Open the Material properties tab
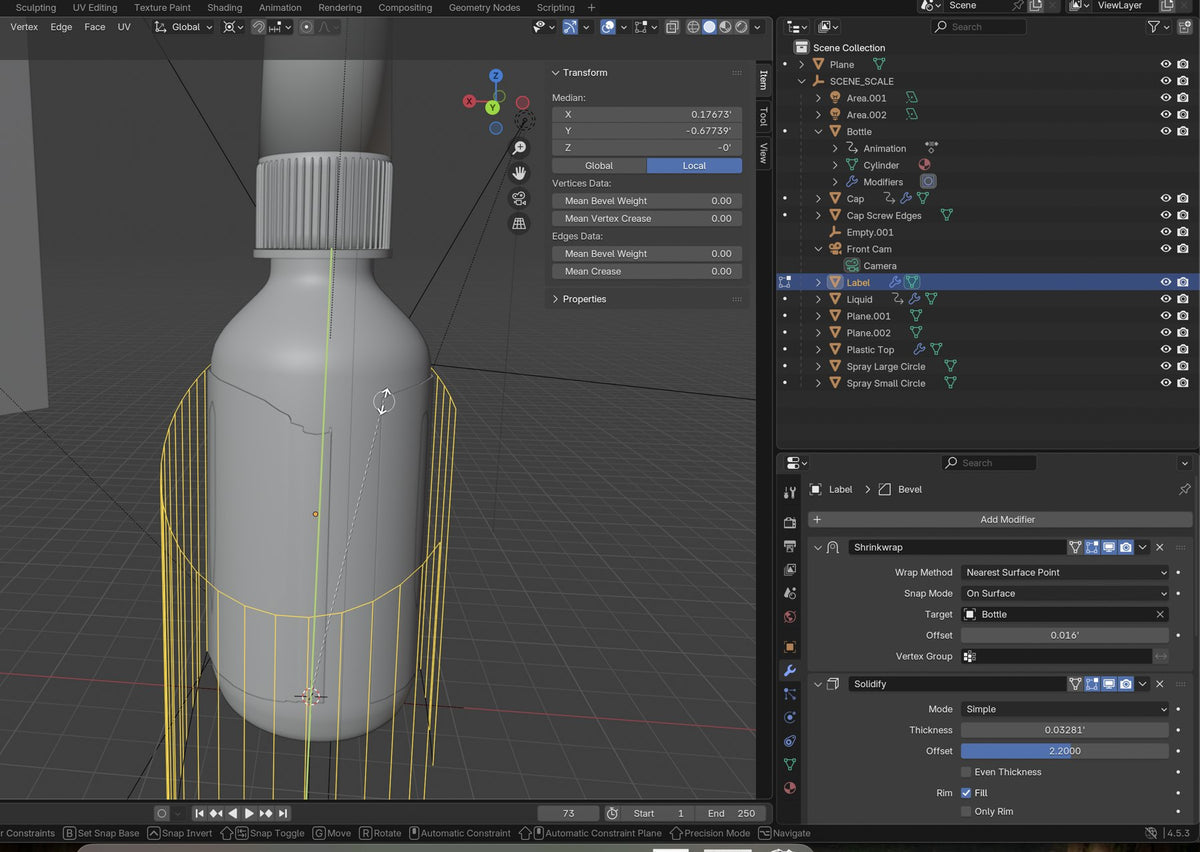This screenshot has width=1200, height=852. [x=790, y=788]
